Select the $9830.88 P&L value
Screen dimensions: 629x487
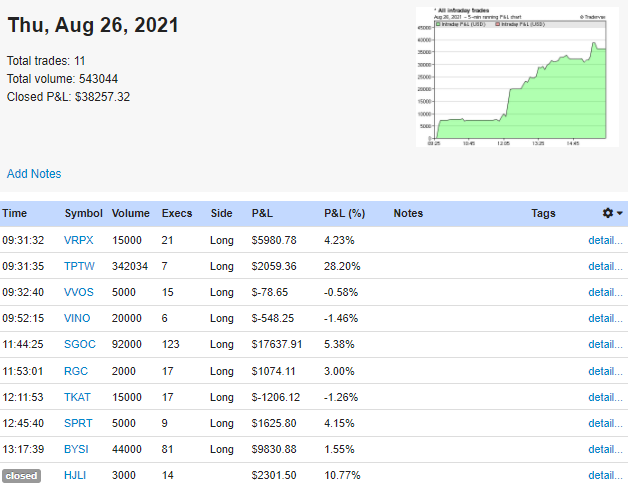coord(274,450)
